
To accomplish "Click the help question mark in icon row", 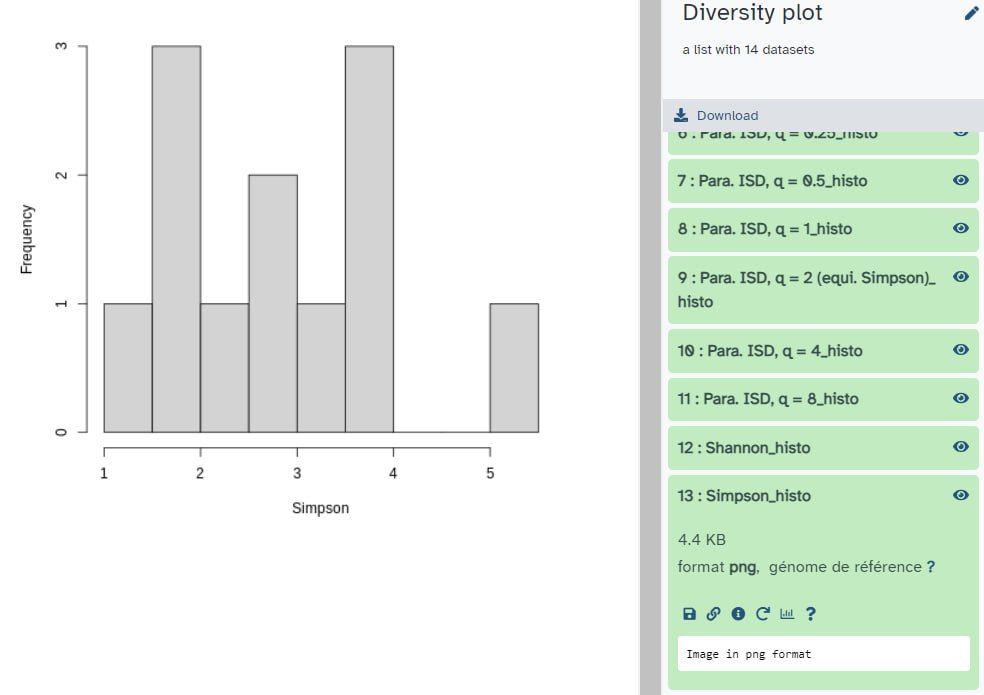I will tap(811, 613).
